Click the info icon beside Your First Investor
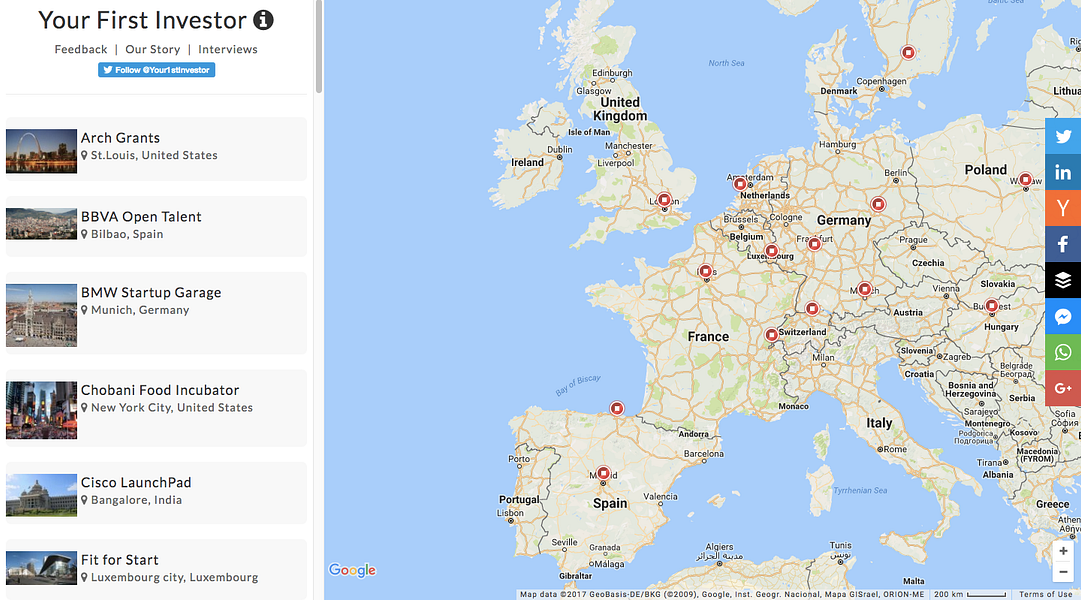 click(263, 20)
